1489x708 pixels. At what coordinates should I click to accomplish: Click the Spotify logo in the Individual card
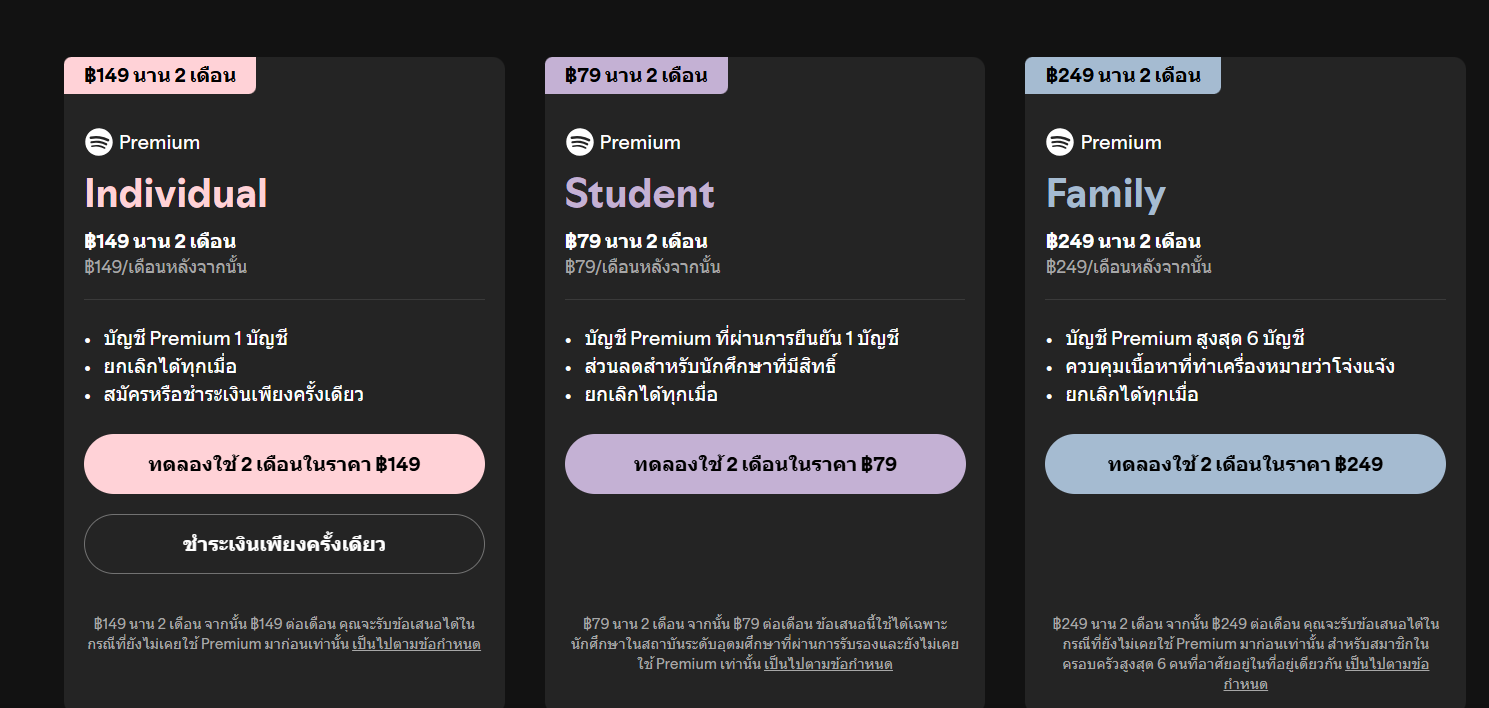pyautogui.click(x=99, y=142)
